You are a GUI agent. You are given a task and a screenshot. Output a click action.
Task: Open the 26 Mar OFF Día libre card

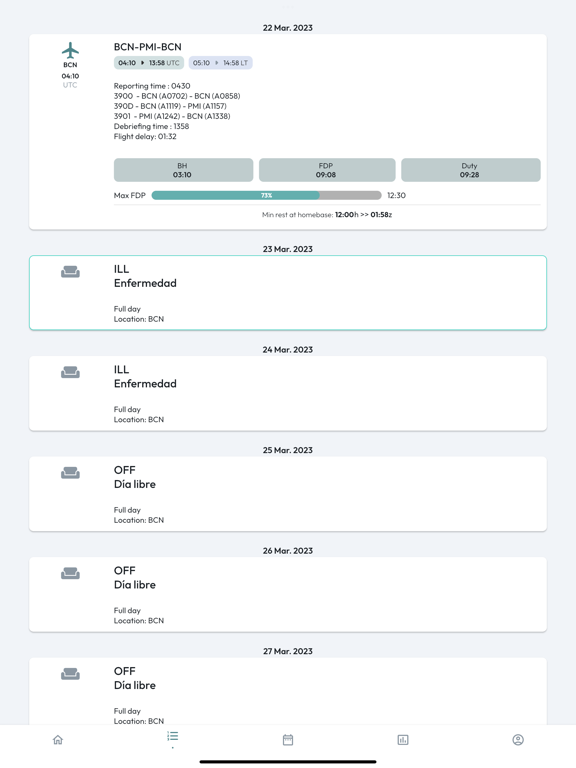tap(288, 594)
